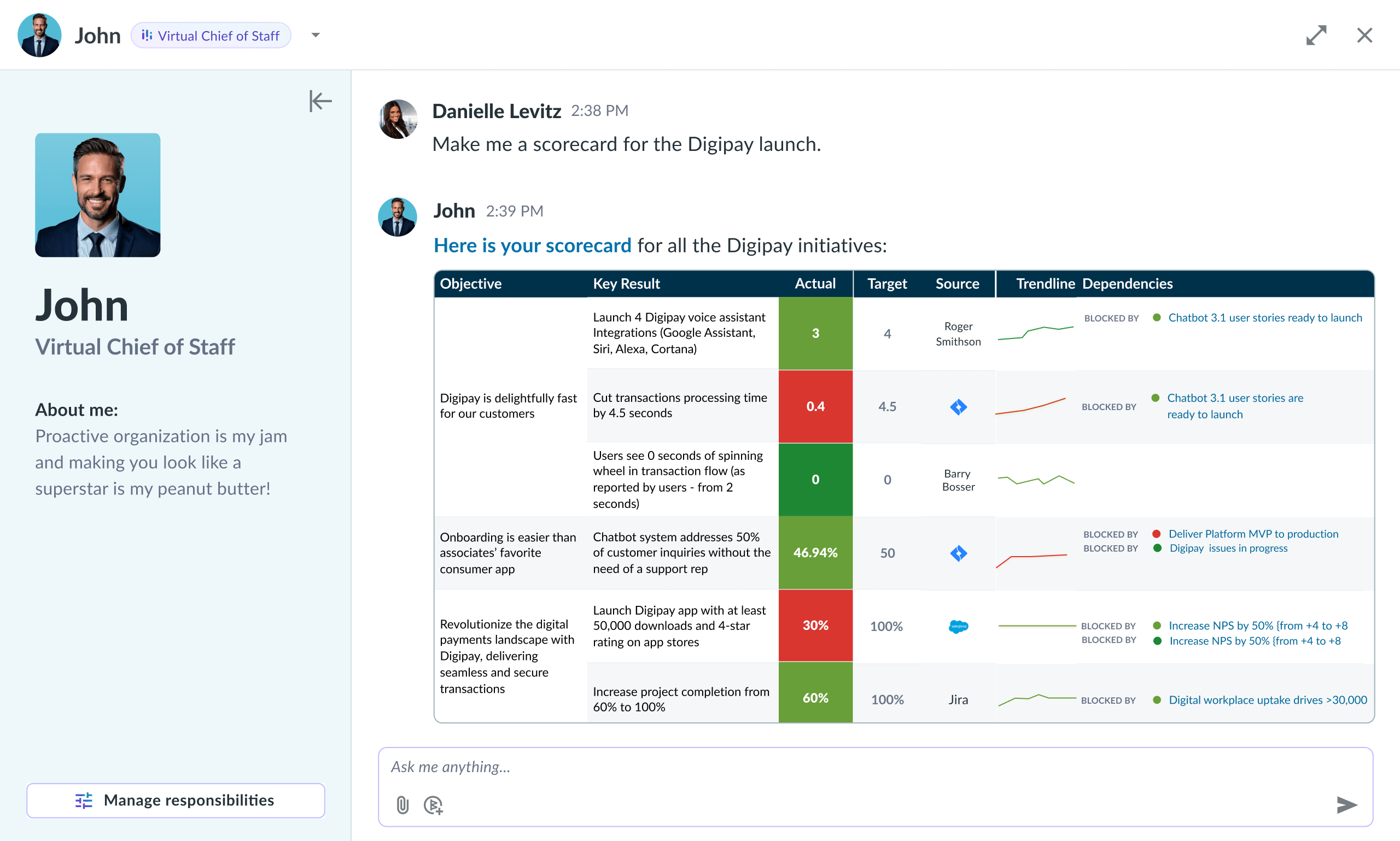This screenshot has height=841, width=1400.
Task: Open Chatbot 3.1 user stories are ready to launch link
Action: tap(1234, 406)
